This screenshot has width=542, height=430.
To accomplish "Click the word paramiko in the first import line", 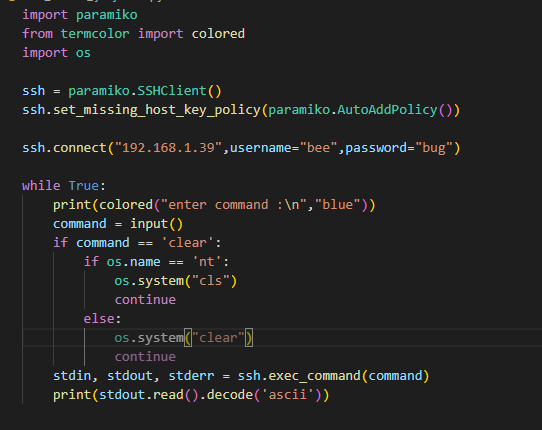I will click(x=106, y=15).
